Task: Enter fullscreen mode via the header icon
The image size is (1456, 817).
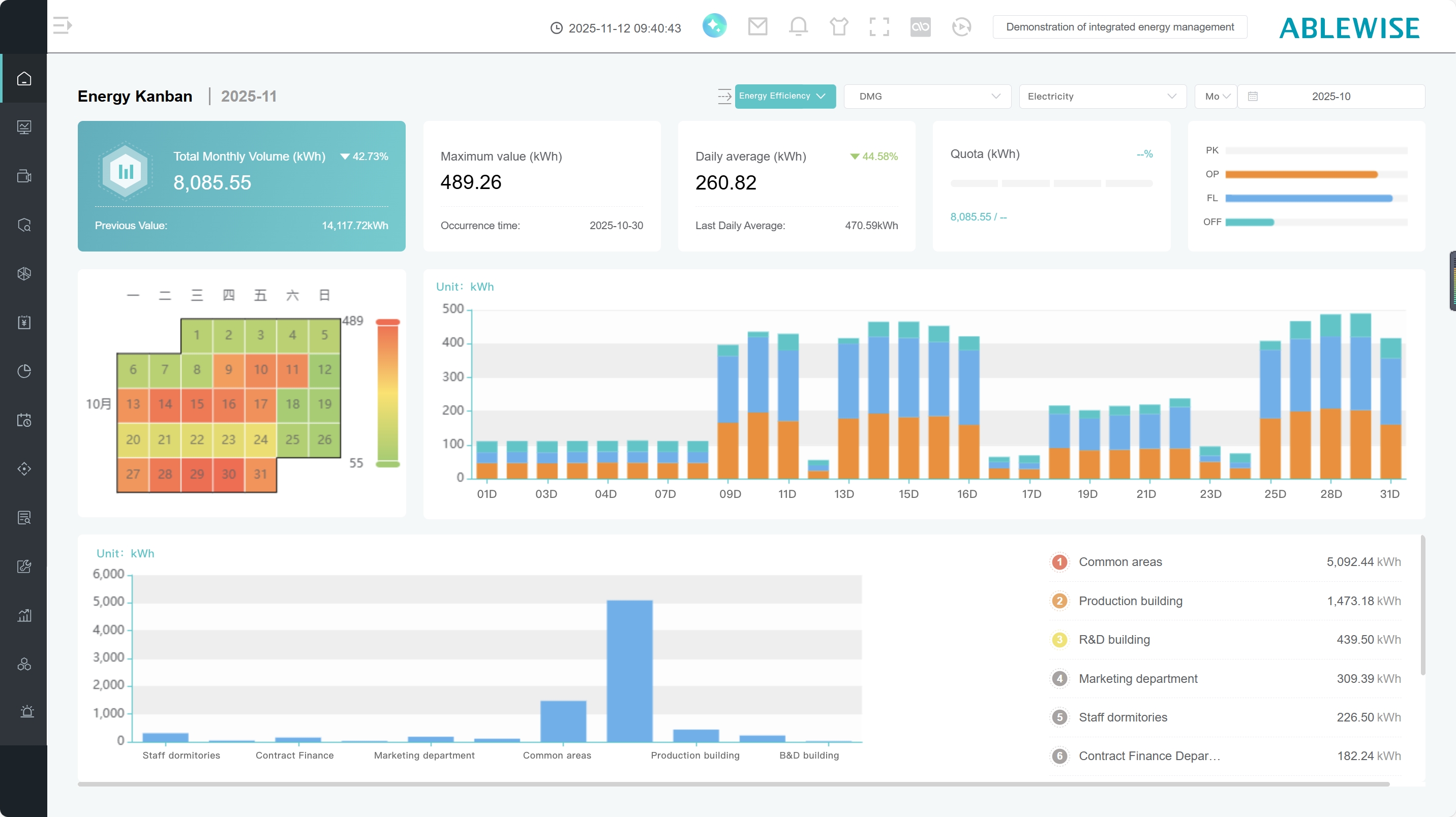Action: pyautogui.click(x=879, y=26)
